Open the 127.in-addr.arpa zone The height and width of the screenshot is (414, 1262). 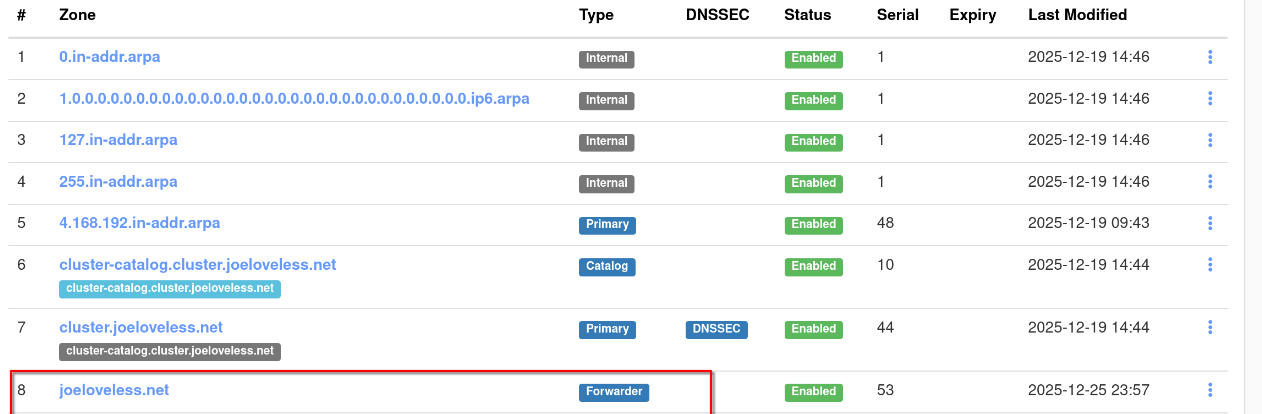(x=118, y=140)
